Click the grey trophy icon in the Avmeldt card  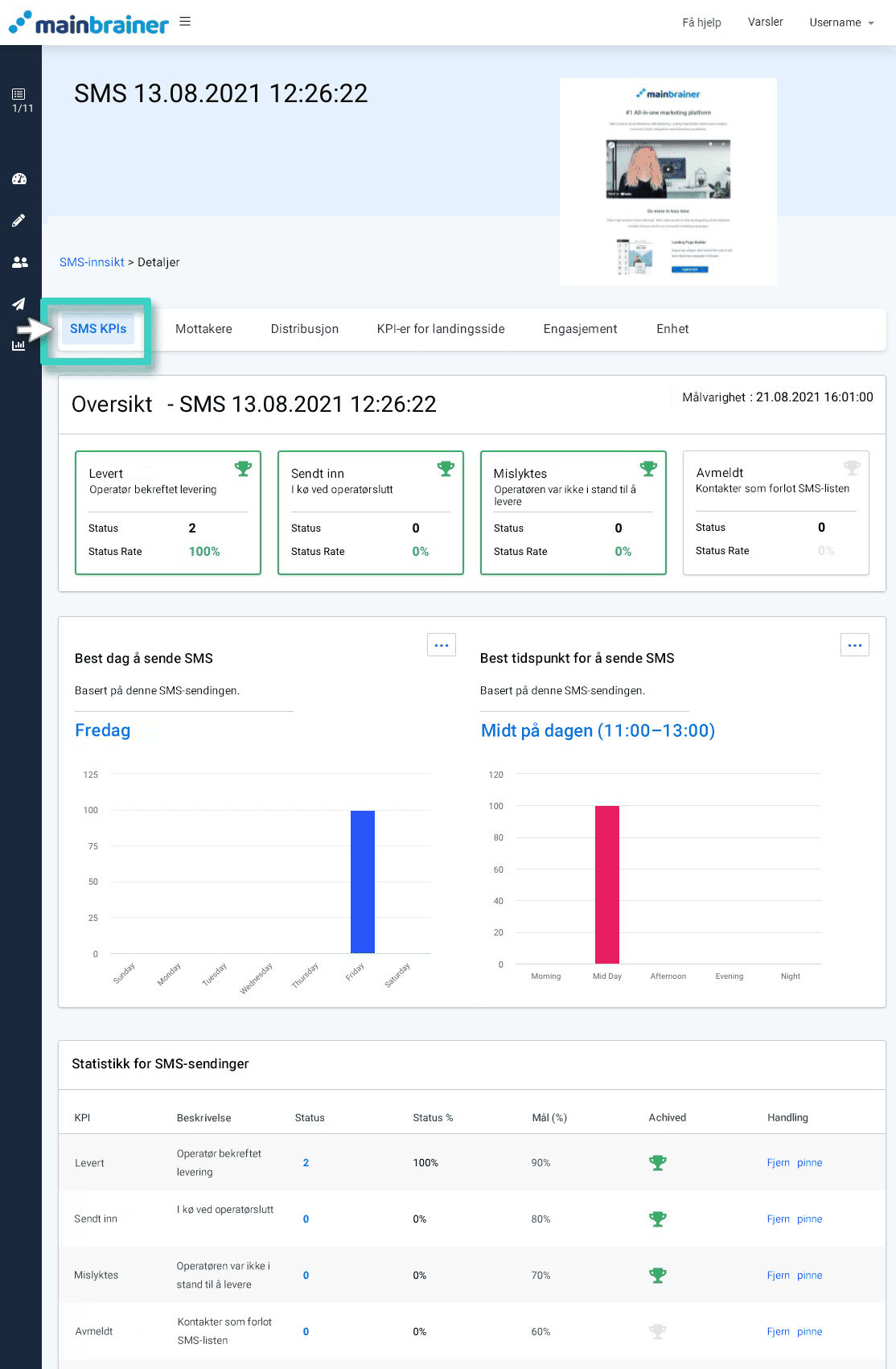852,467
